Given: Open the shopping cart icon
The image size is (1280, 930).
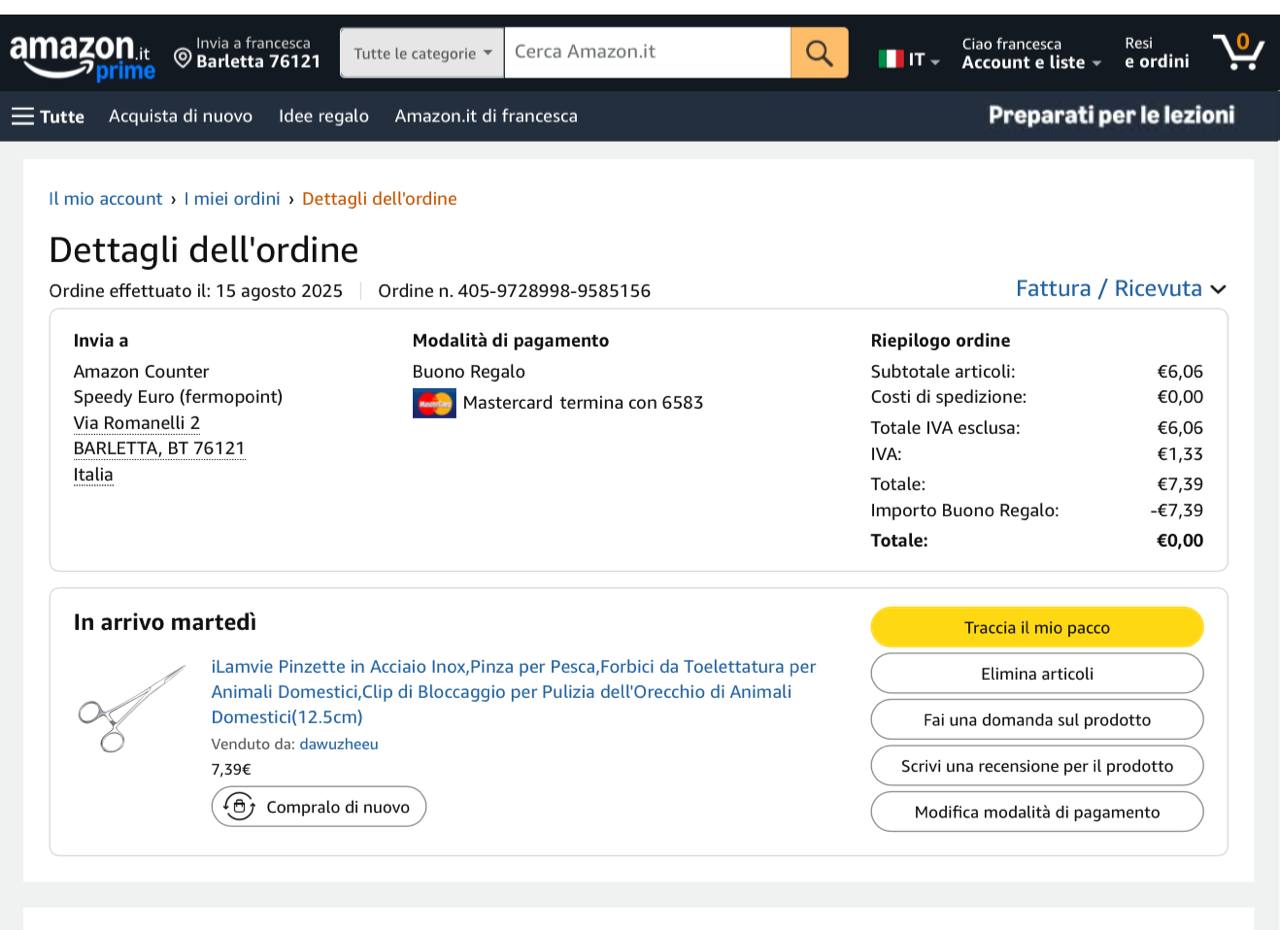Looking at the screenshot, I should tap(1237, 52).
